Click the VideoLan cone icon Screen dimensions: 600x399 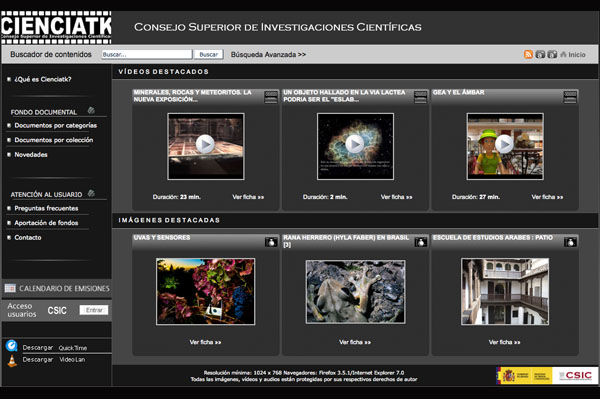point(12,361)
